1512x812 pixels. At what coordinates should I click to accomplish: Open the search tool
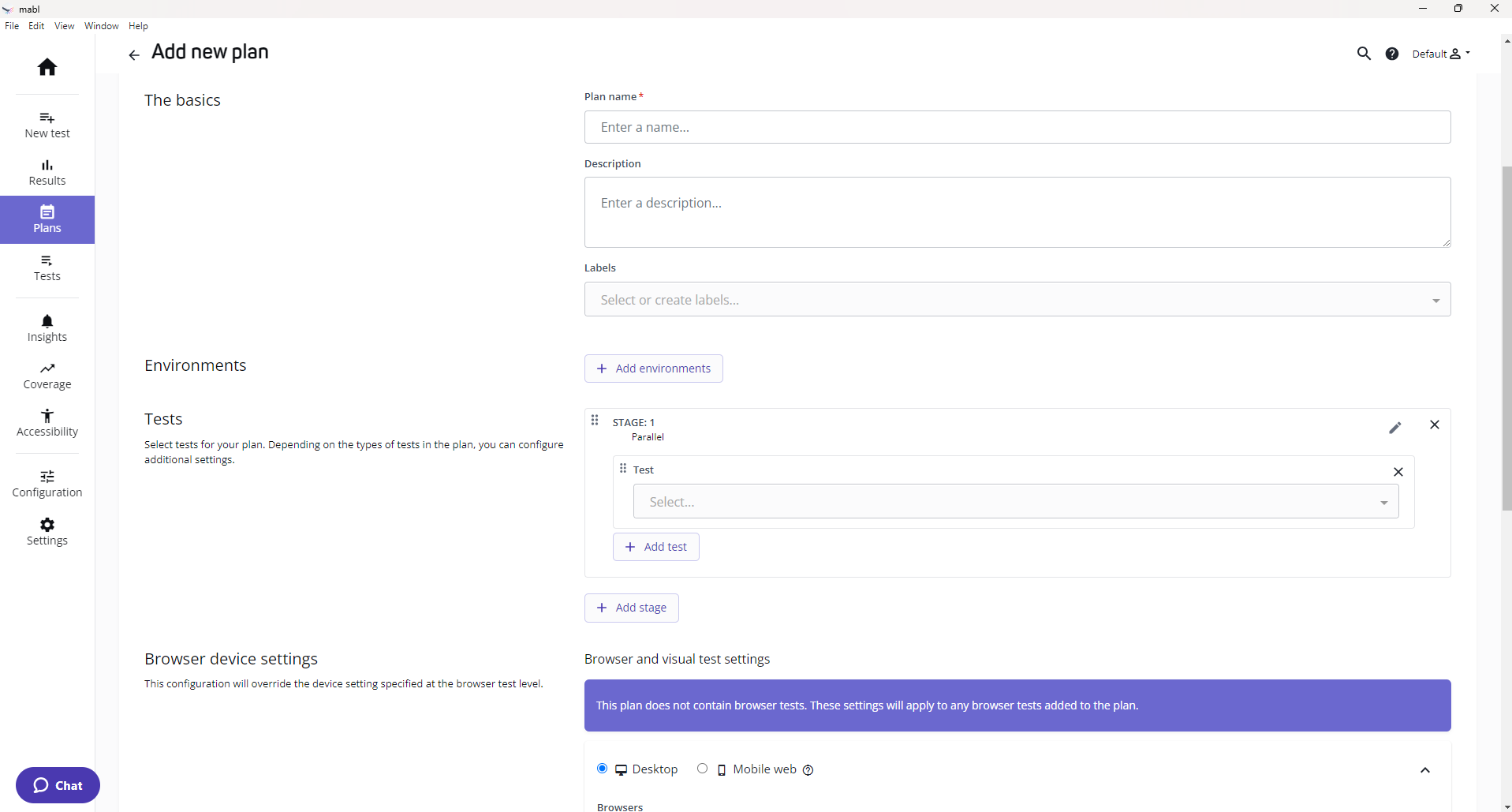pyautogui.click(x=1364, y=53)
